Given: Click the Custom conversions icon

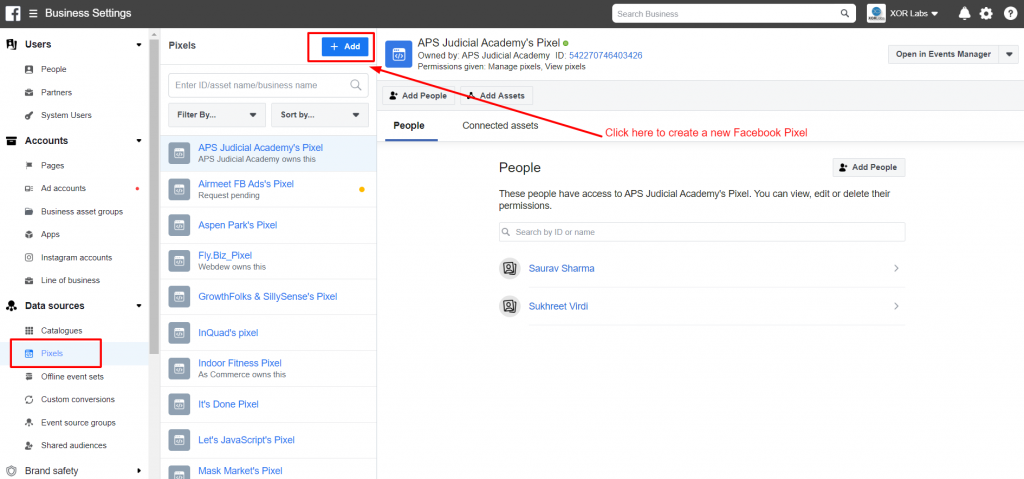Looking at the screenshot, I should pyautogui.click(x=29, y=399).
